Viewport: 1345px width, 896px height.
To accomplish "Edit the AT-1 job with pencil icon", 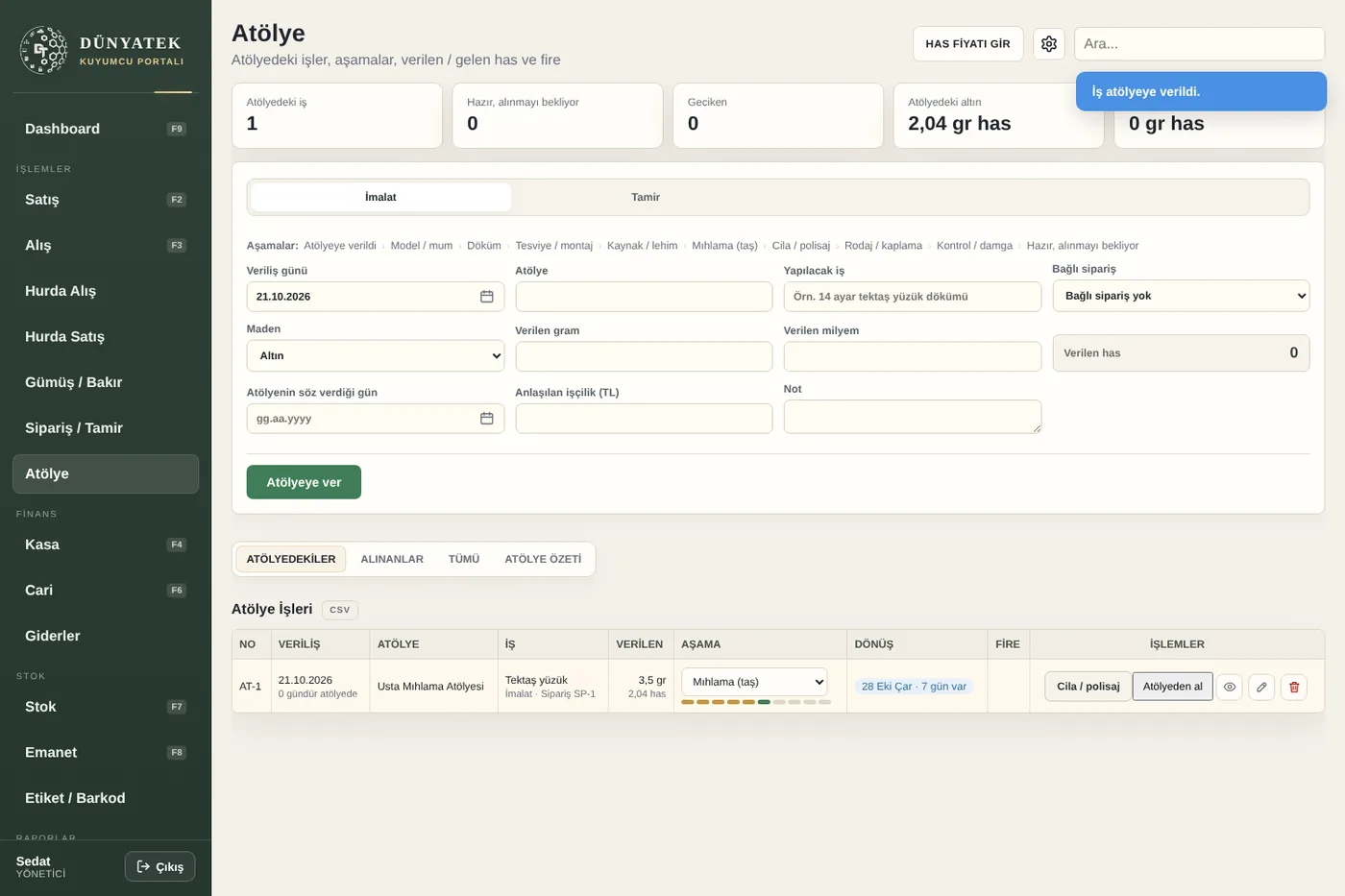I will [x=1261, y=687].
